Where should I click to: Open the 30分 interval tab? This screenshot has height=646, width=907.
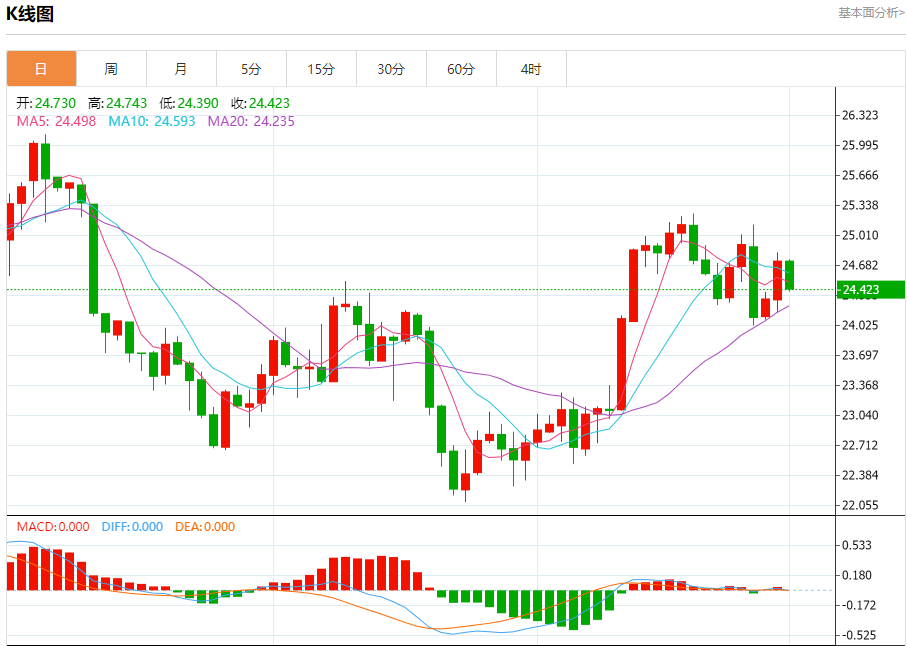pyautogui.click(x=391, y=69)
